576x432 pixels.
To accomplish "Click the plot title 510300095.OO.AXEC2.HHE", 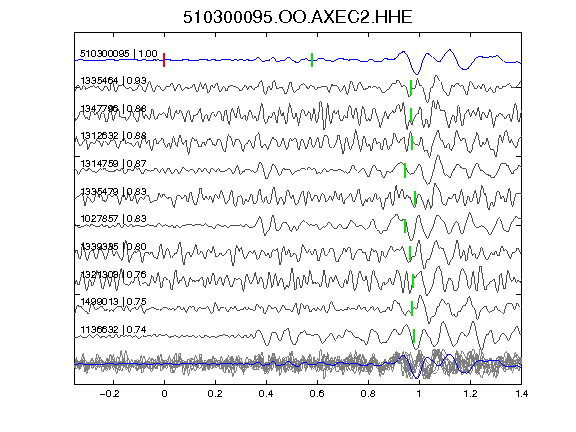I will coord(298,17).
